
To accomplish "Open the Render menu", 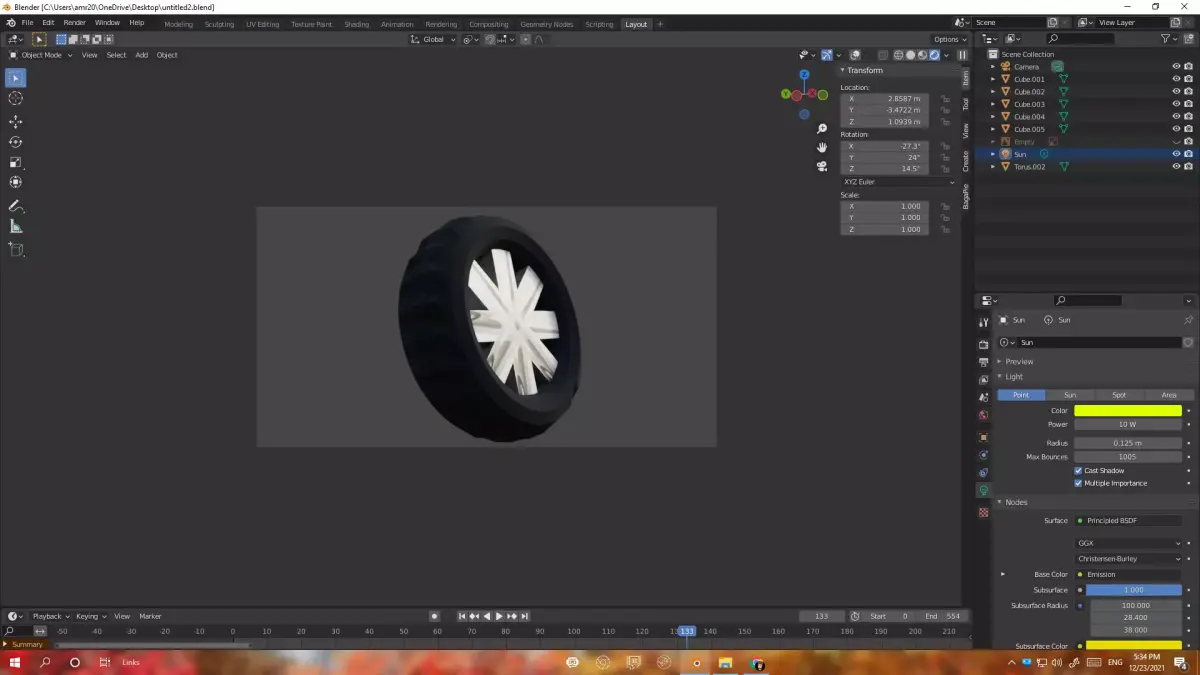I will [x=75, y=23].
